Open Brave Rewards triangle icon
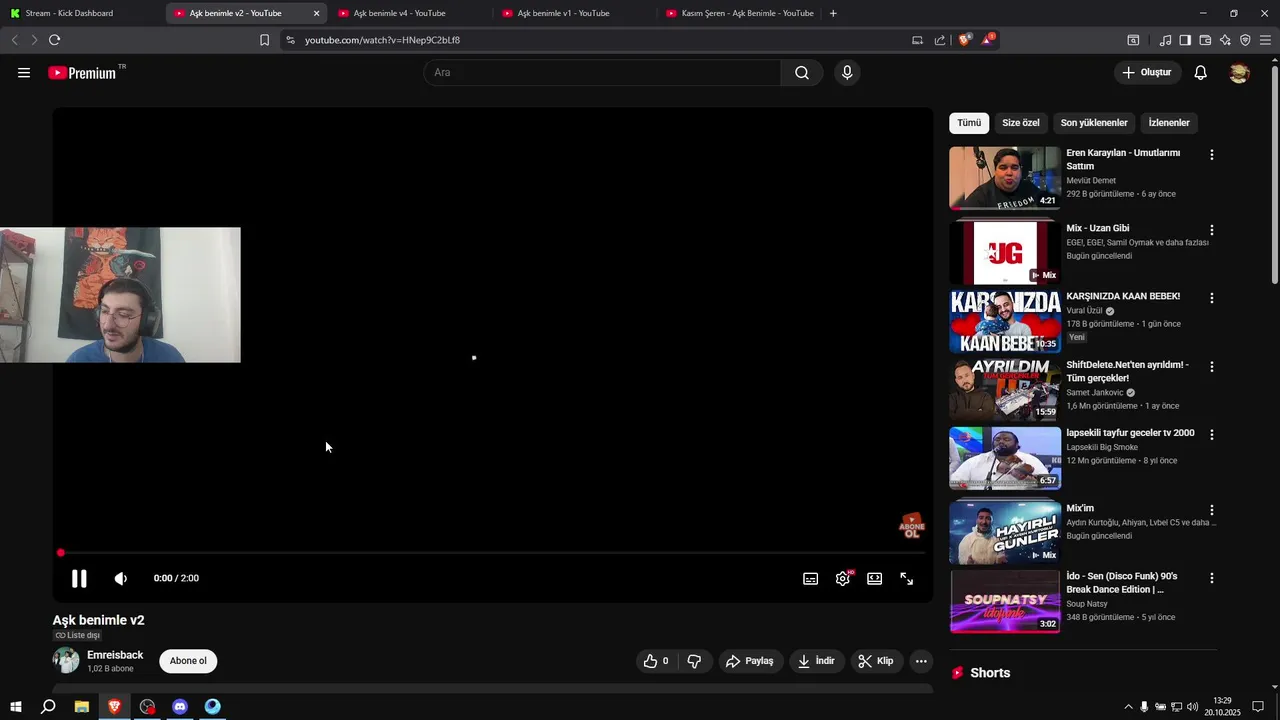1280x720 pixels. pos(988,40)
